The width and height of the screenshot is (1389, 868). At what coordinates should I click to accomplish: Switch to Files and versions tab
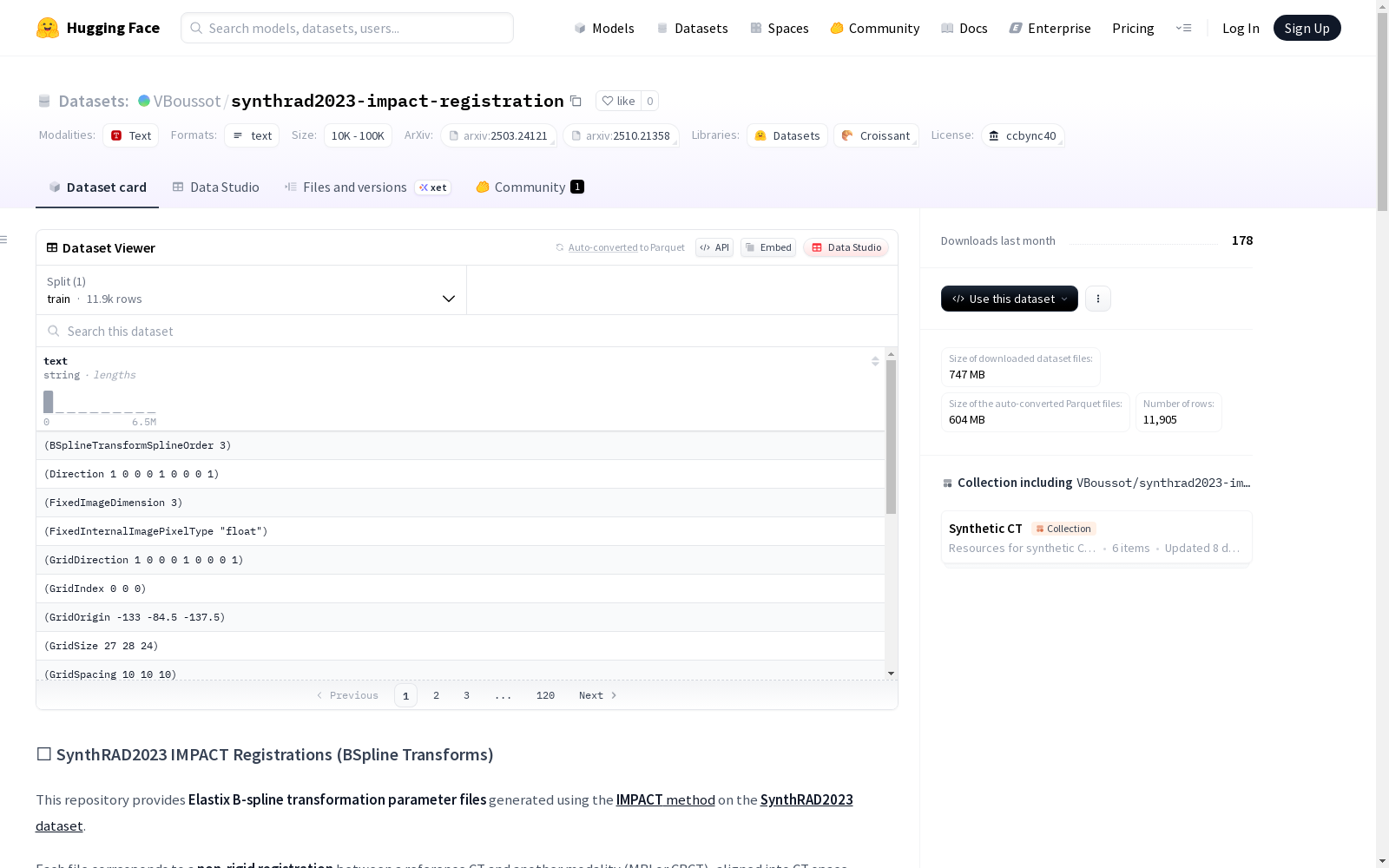tap(354, 187)
